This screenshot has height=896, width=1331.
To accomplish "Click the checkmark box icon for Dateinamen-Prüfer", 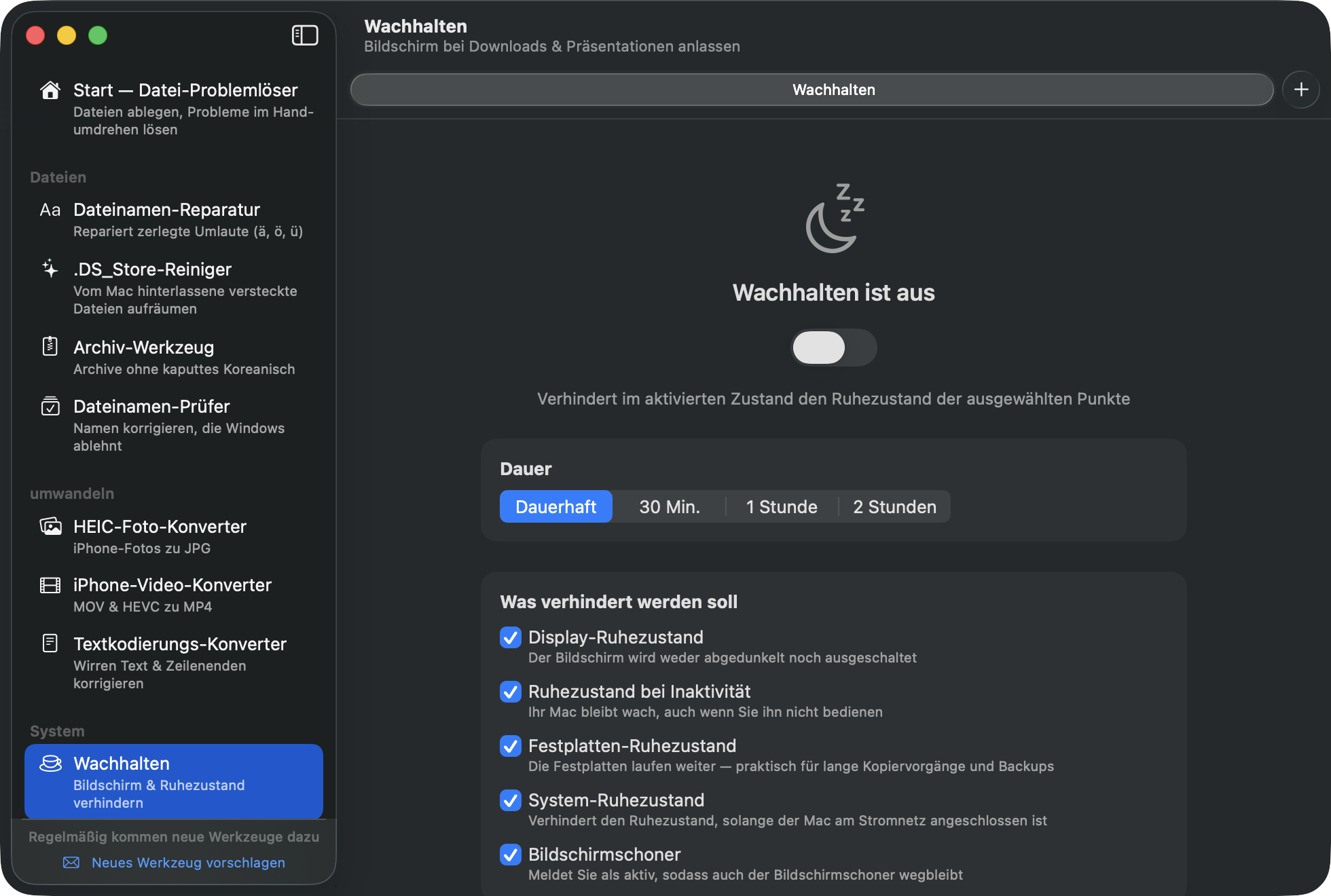I will (50, 406).
